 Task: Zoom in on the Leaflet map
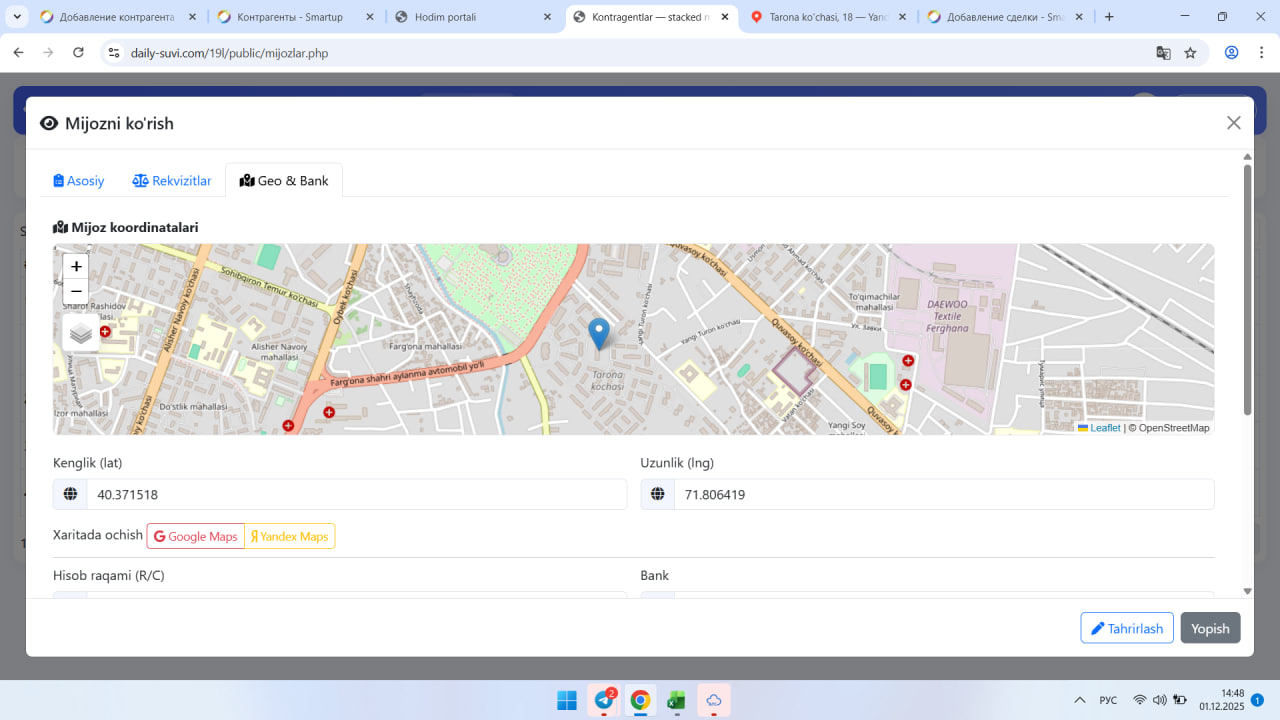[x=76, y=267]
